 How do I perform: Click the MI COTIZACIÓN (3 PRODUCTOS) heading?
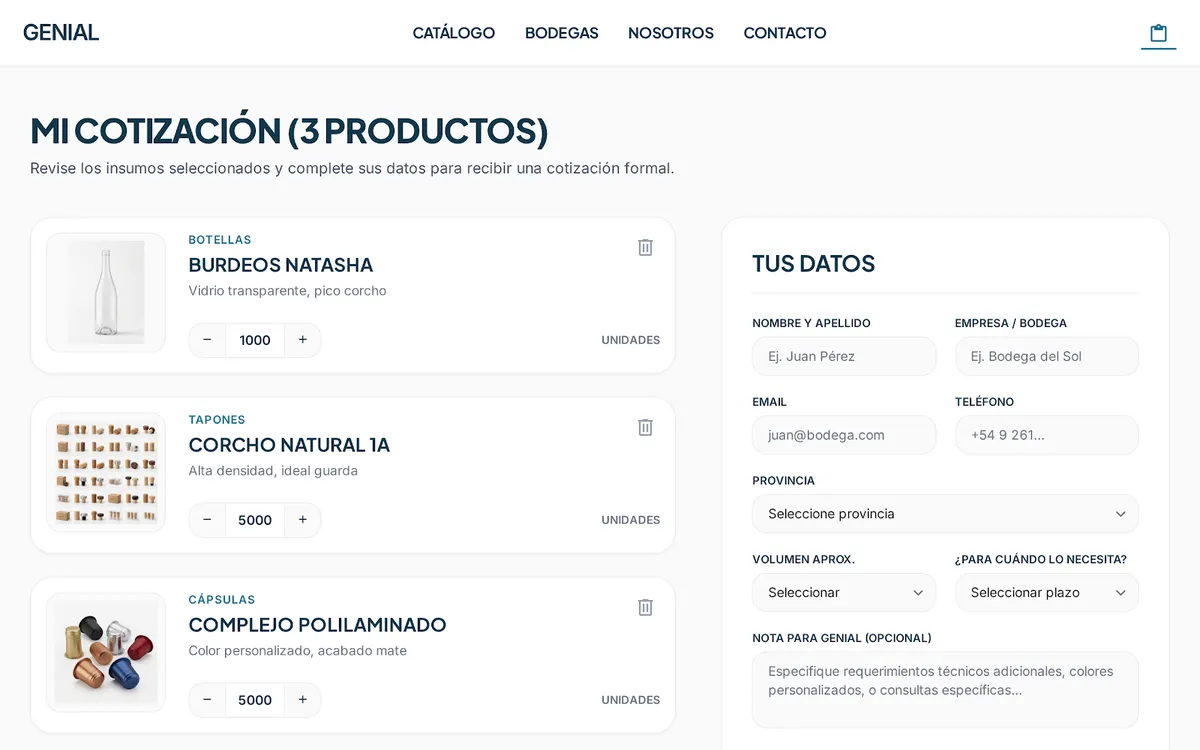[x=289, y=131]
